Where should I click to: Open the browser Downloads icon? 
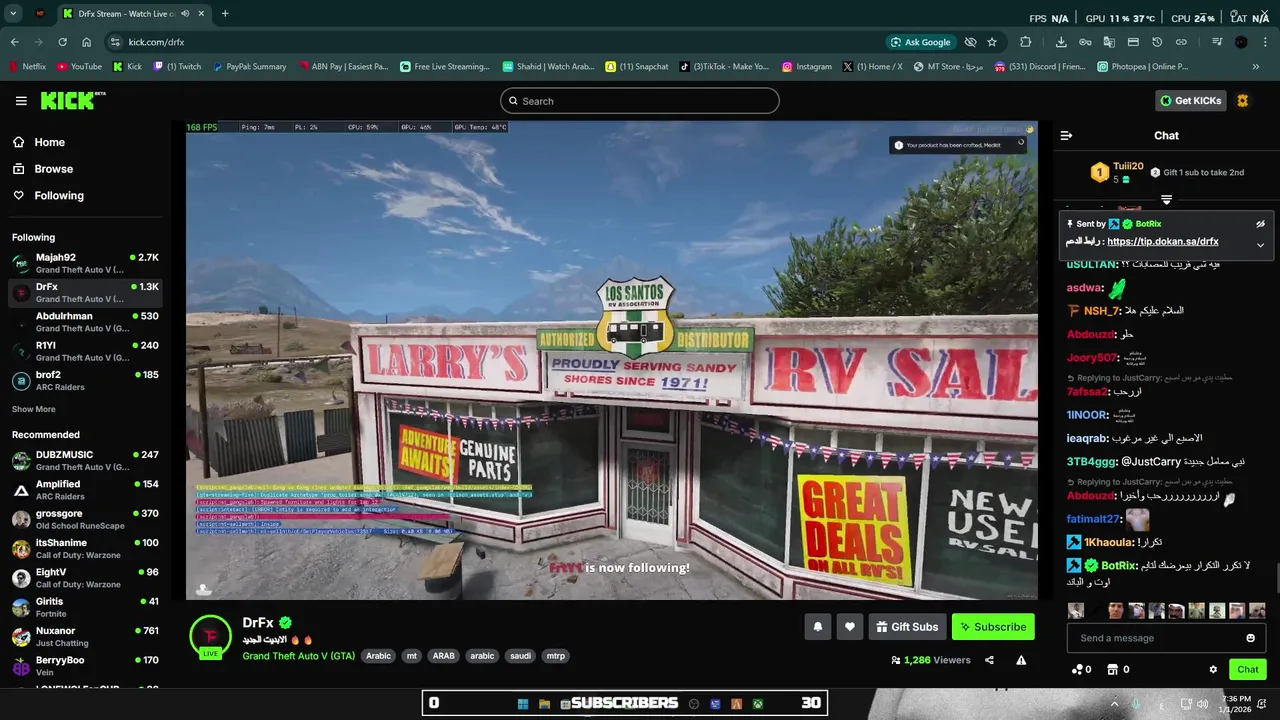click(1061, 42)
